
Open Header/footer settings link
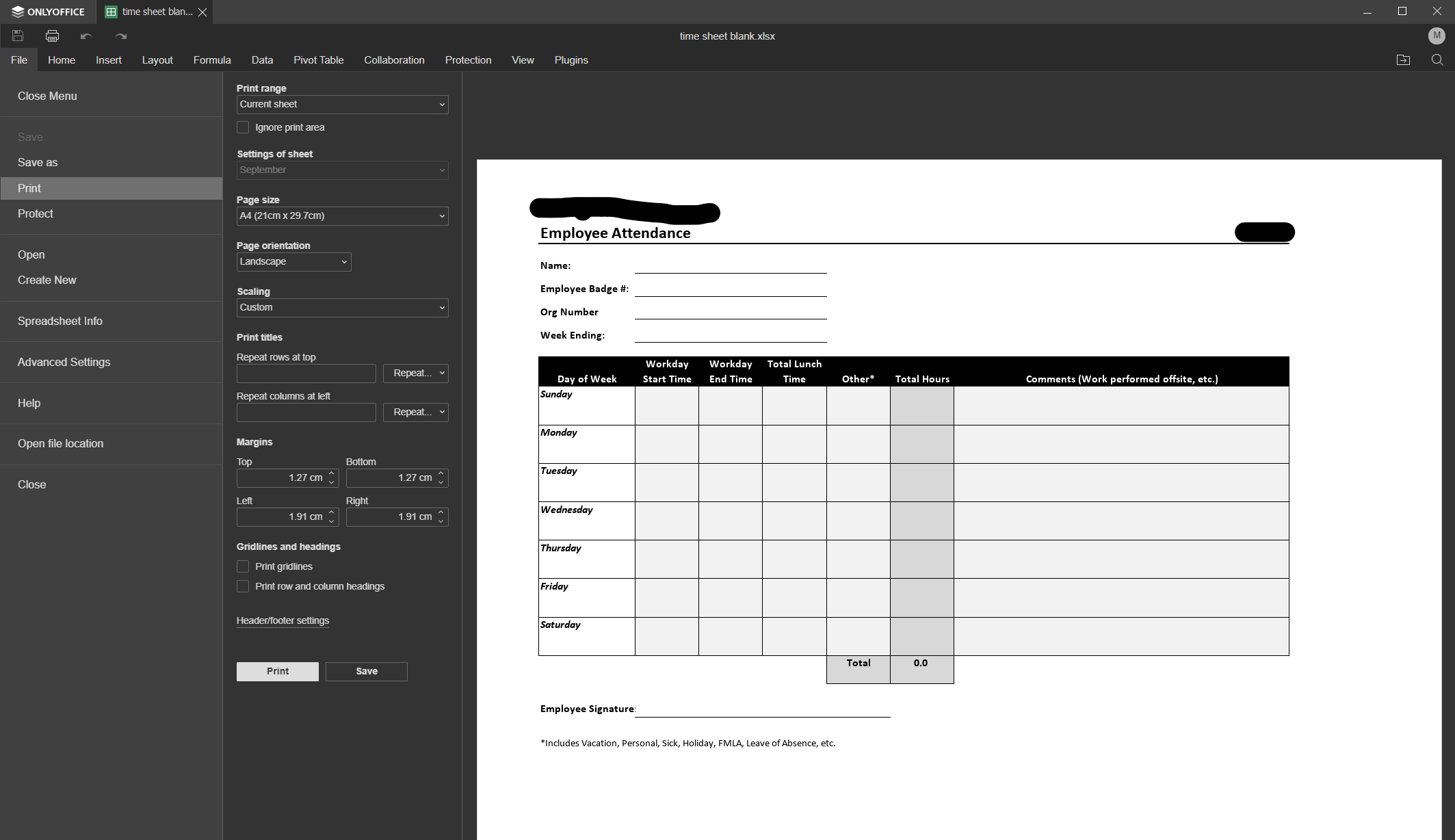click(x=283, y=620)
